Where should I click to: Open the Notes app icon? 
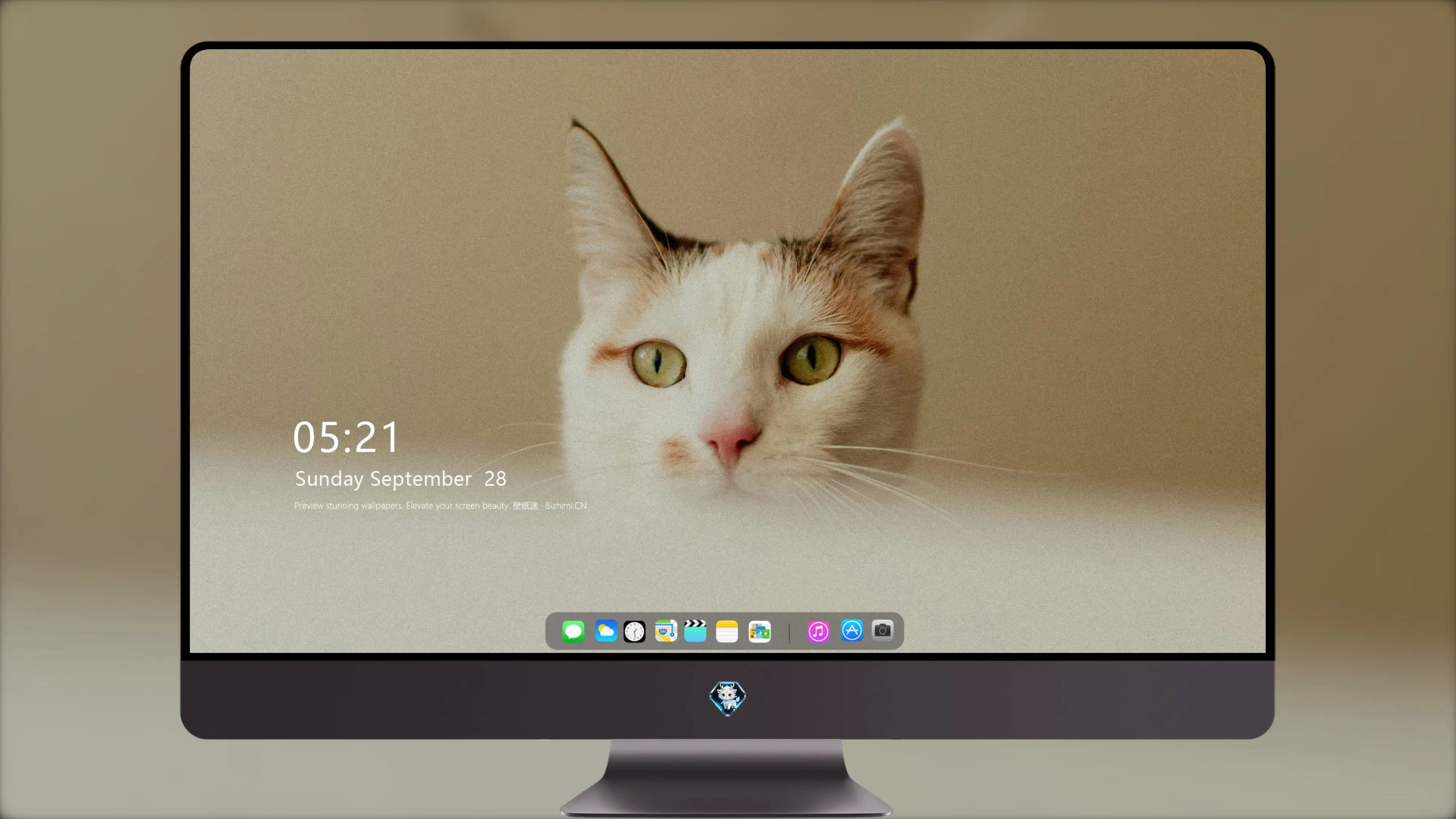[x=727, y=631]
